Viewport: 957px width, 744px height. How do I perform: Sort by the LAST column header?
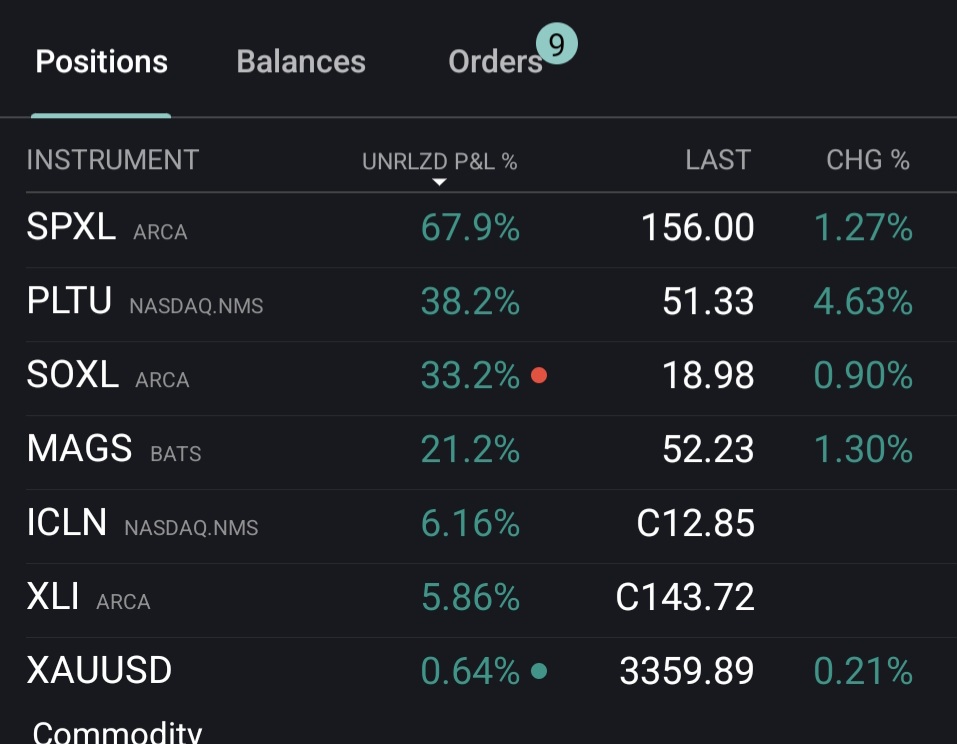coord(717,160)
